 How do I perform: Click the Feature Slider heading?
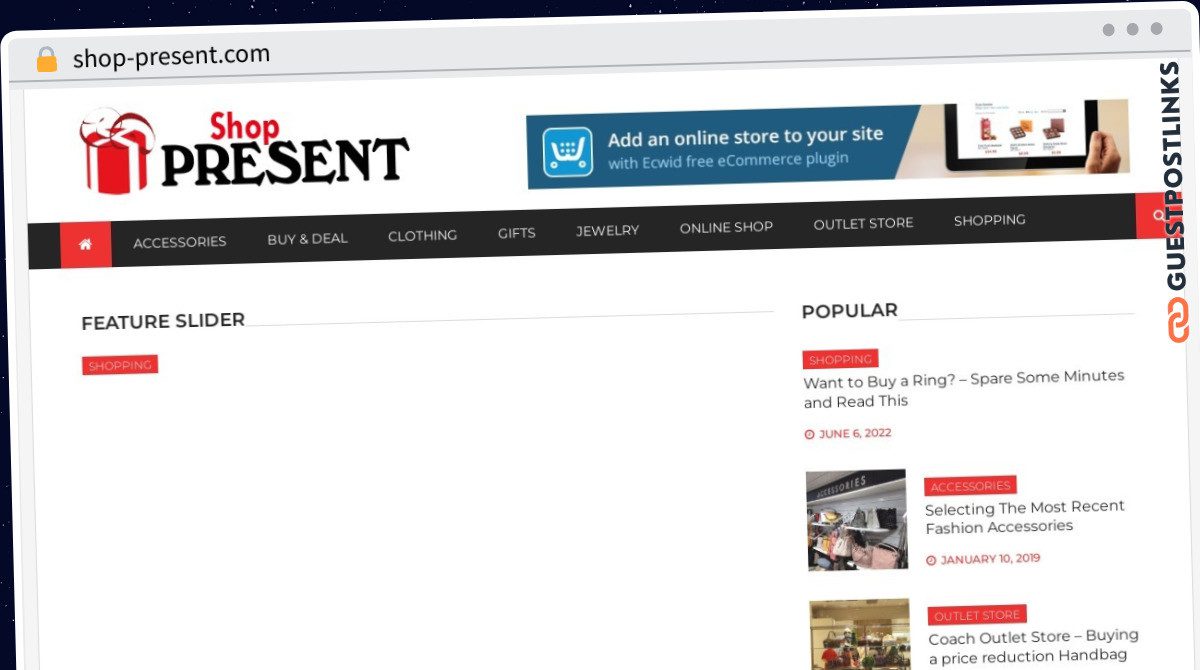pos(163,322)
